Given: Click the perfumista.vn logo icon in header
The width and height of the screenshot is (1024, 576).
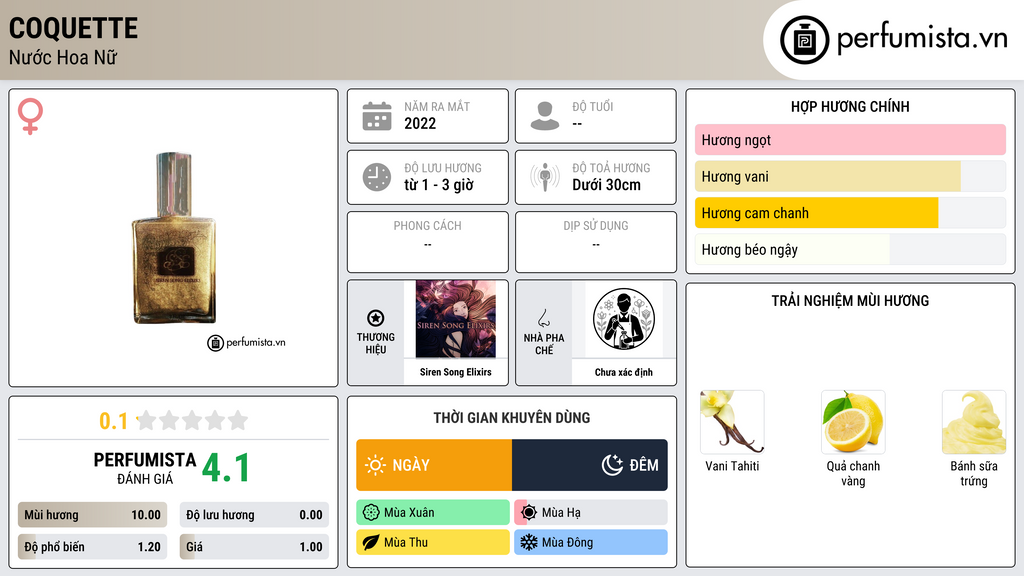Looking at the screenshot, I should point(804,40).
